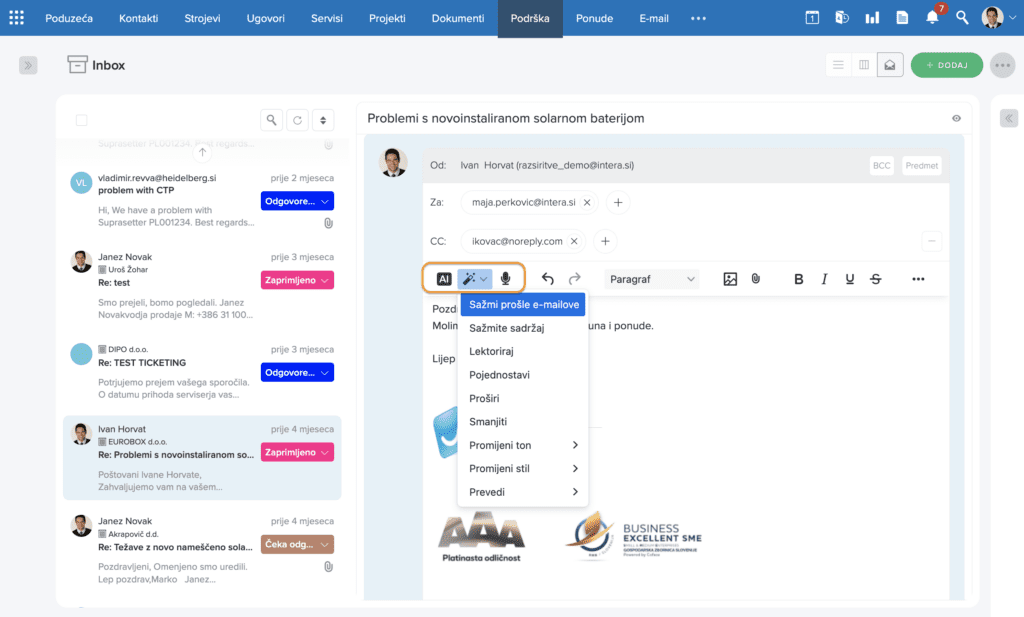Attach a file with the paperclip icon

point(756,279)
